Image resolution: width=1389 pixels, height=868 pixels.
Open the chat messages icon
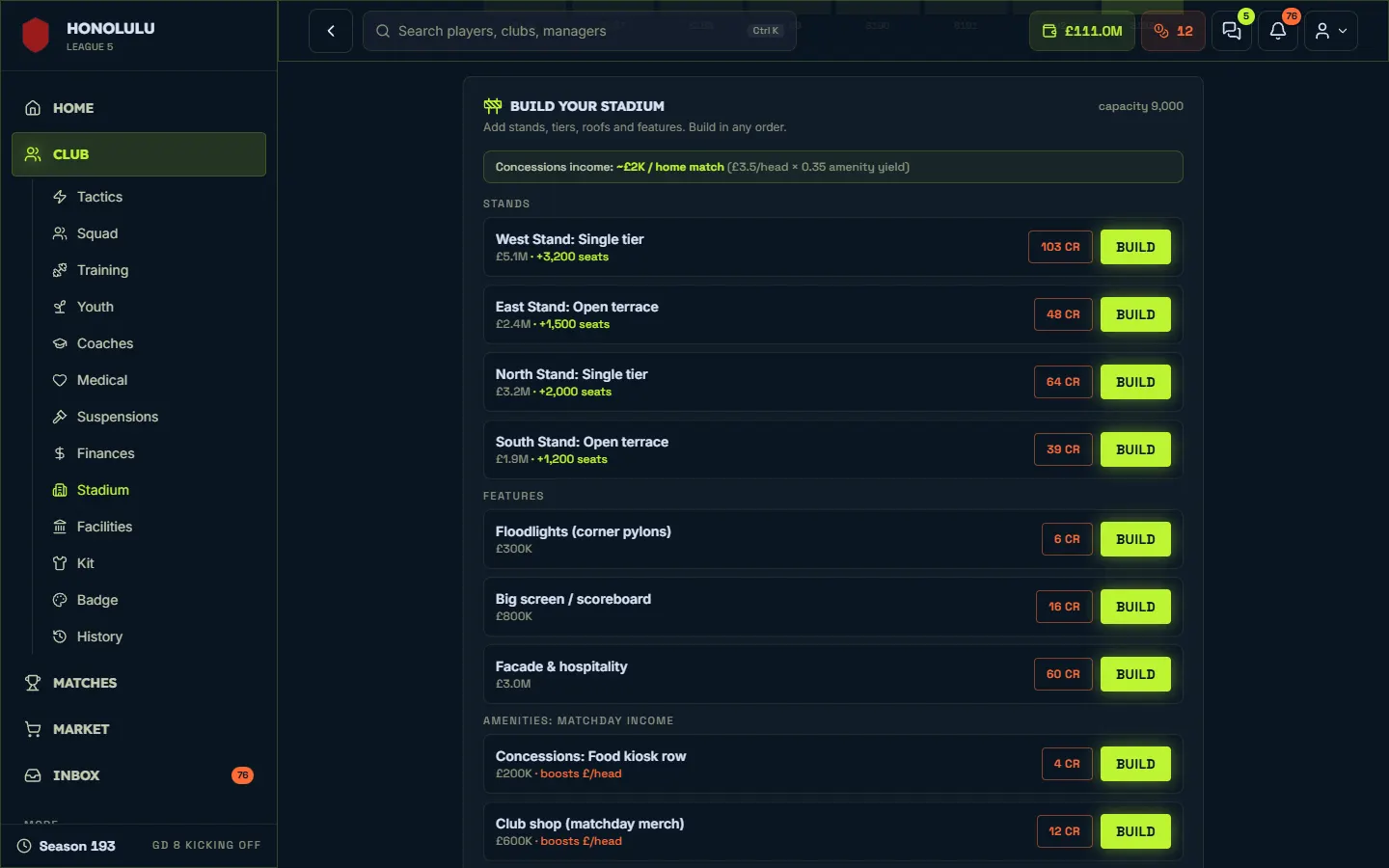pyautogui.click(x=1232, y=31)
